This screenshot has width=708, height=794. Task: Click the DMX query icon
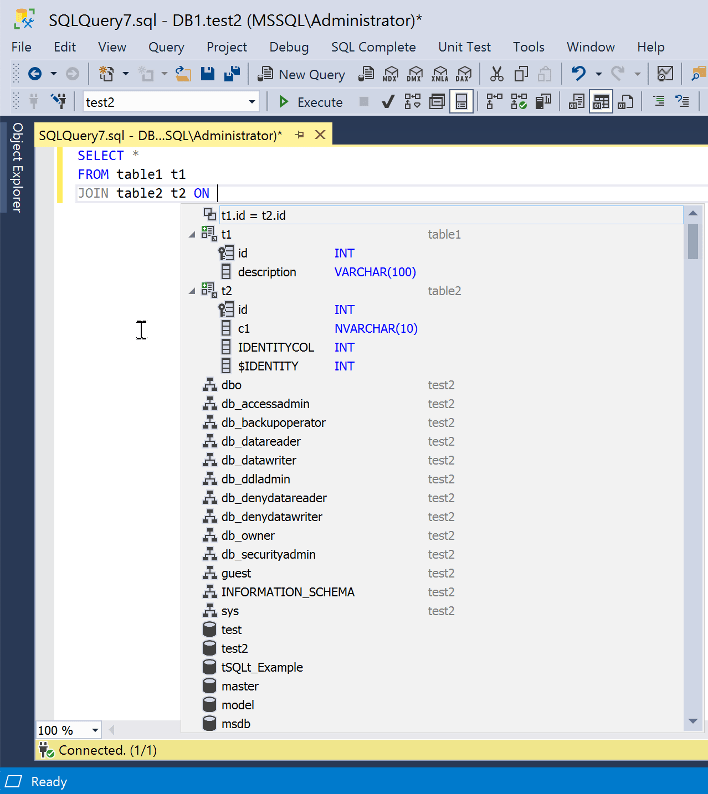click(415, 74)
